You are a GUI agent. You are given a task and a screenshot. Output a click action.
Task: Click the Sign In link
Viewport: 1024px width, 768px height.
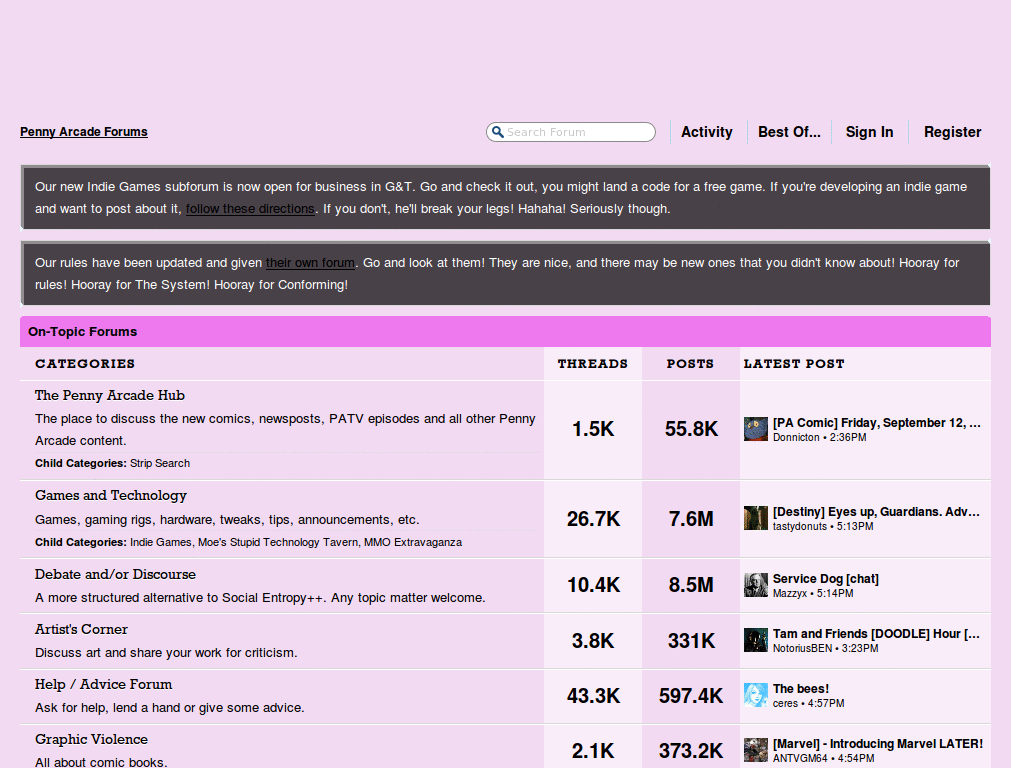(x=869, y=132)
